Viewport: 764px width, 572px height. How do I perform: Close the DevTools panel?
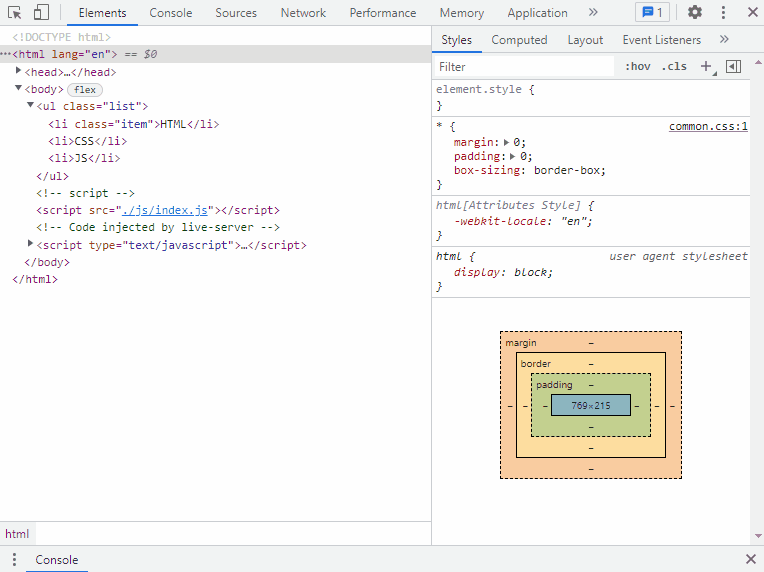point(753,12)
